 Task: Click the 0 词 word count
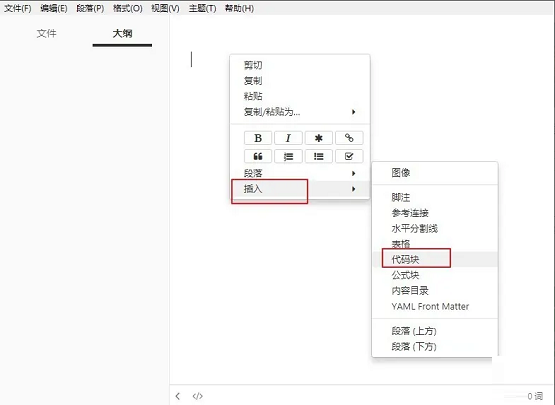(x=535, y=396)
